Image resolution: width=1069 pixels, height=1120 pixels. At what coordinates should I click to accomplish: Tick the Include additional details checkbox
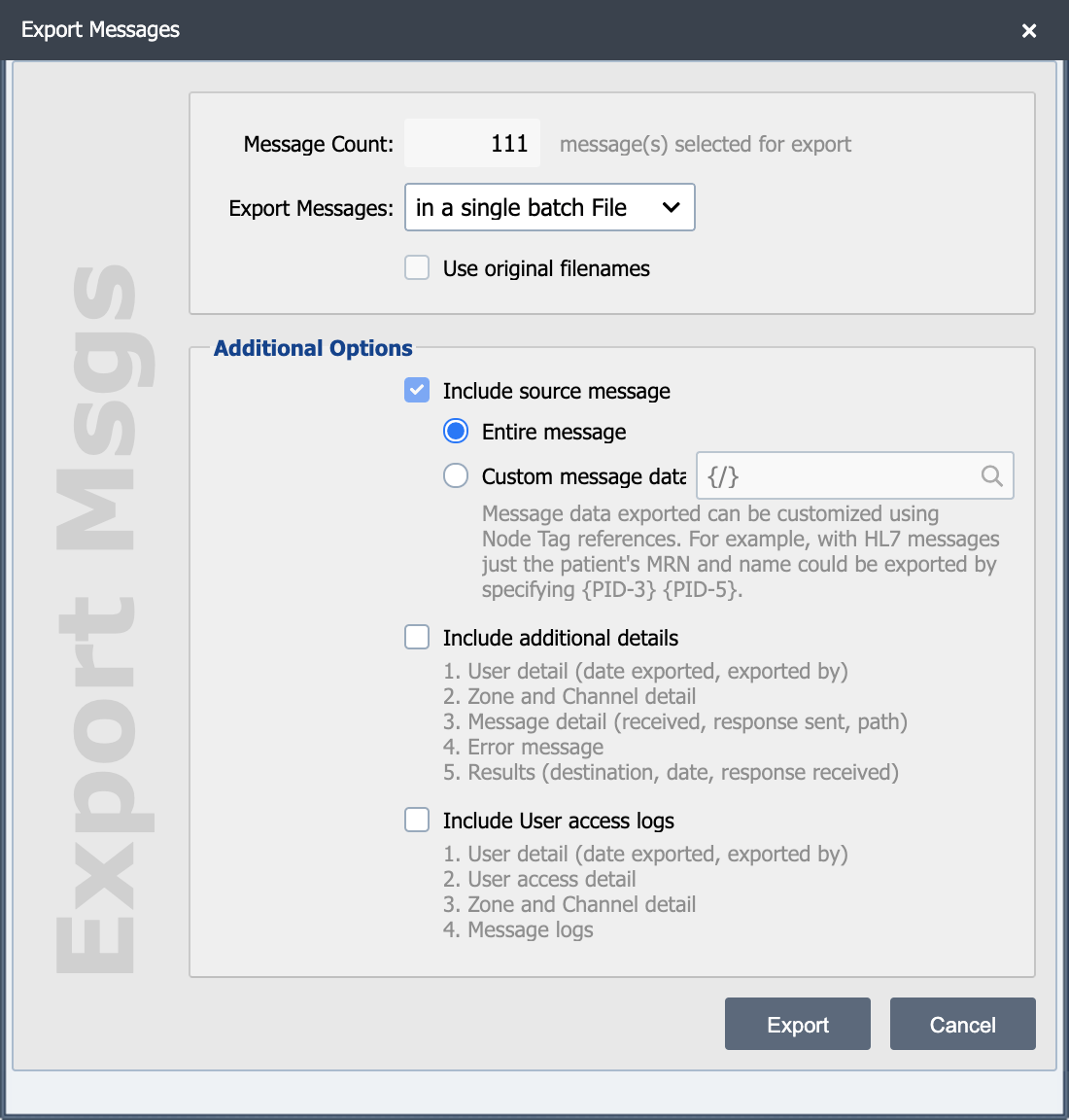[x=417, y=637]
